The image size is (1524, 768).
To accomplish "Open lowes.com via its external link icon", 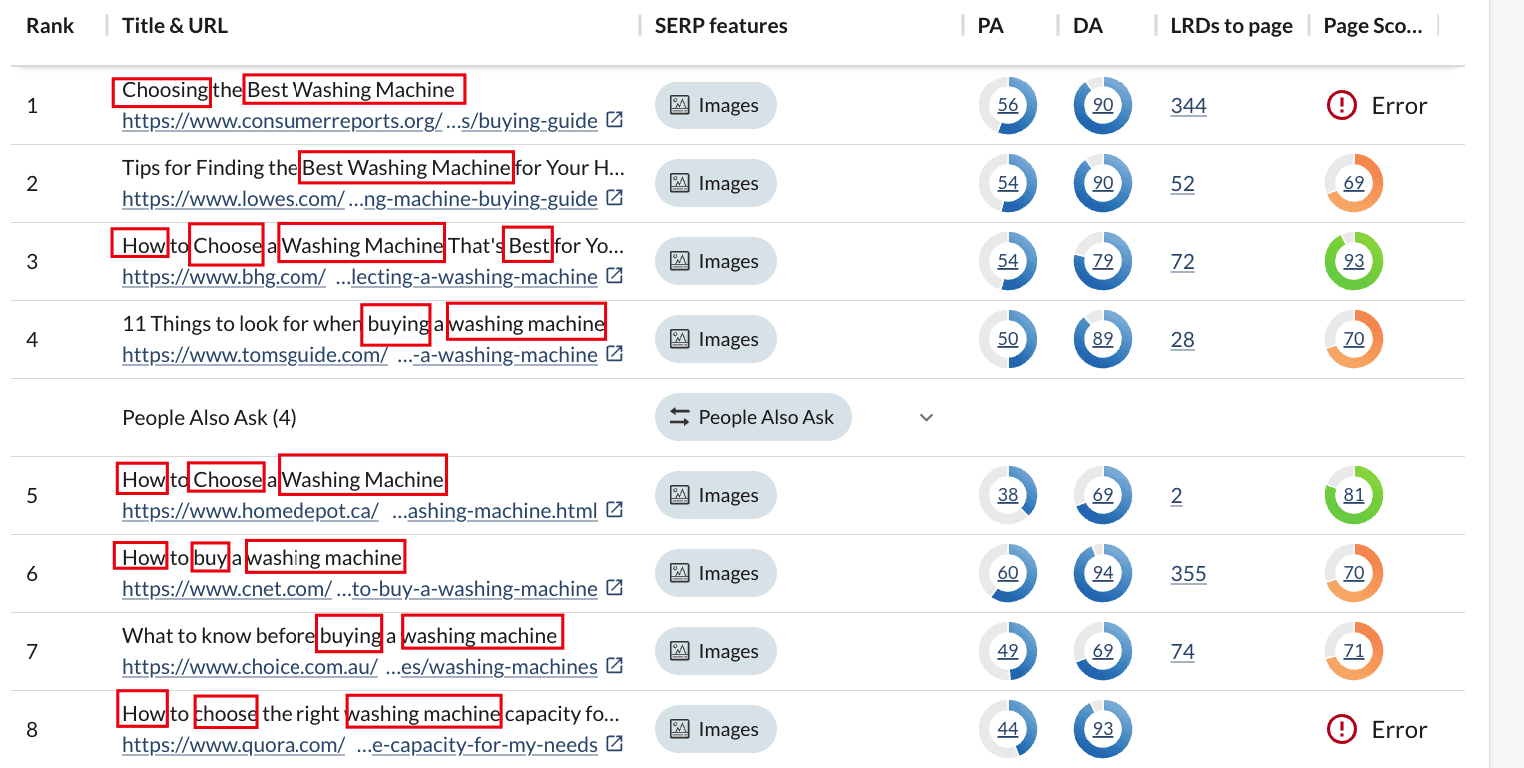I will coord(612,199).
